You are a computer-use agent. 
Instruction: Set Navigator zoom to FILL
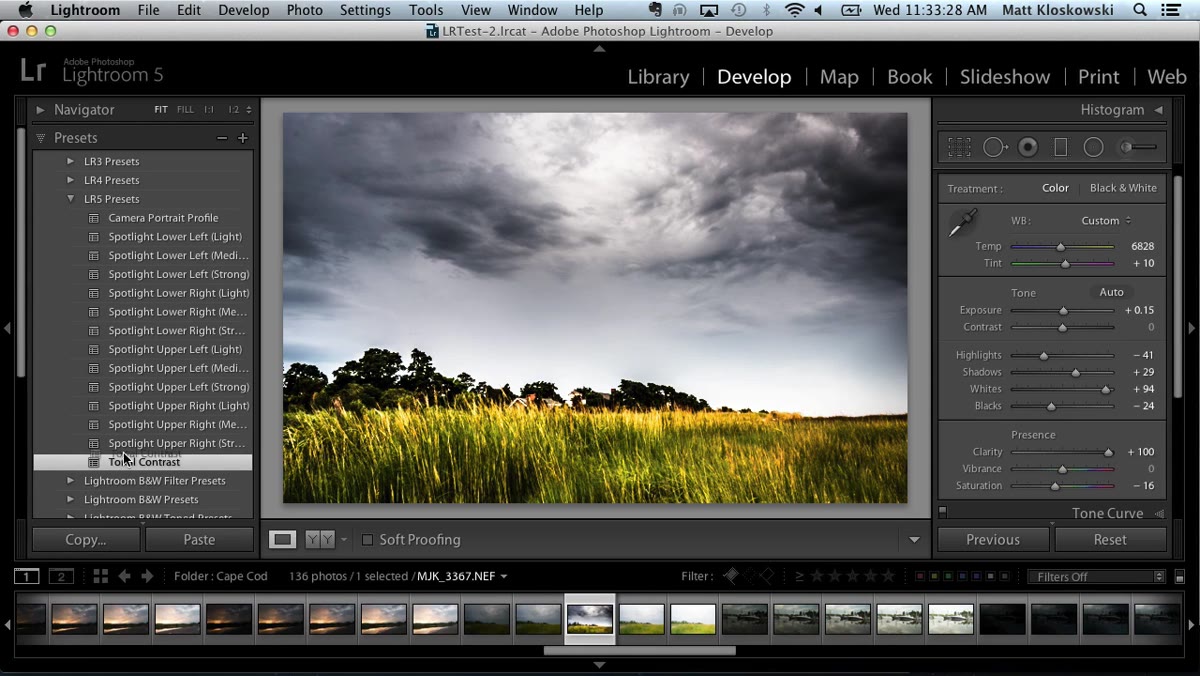point(185,110)
